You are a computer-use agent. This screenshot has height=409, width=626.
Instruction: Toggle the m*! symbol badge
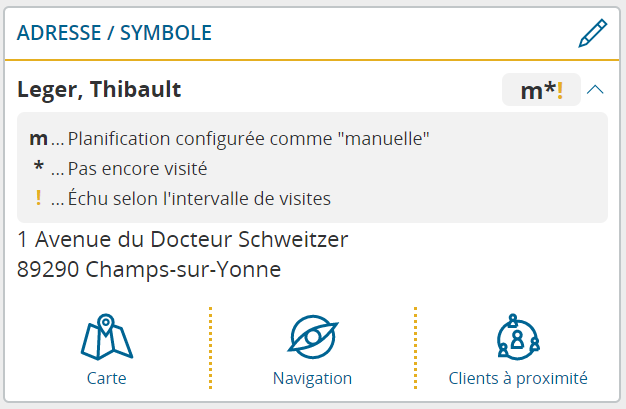tap(541, 89)
